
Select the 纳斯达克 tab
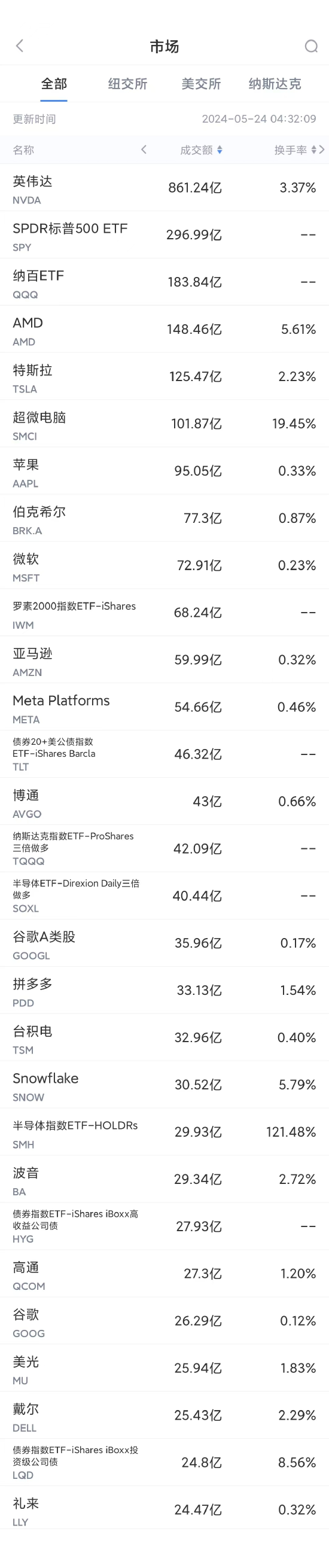point(275,84)
